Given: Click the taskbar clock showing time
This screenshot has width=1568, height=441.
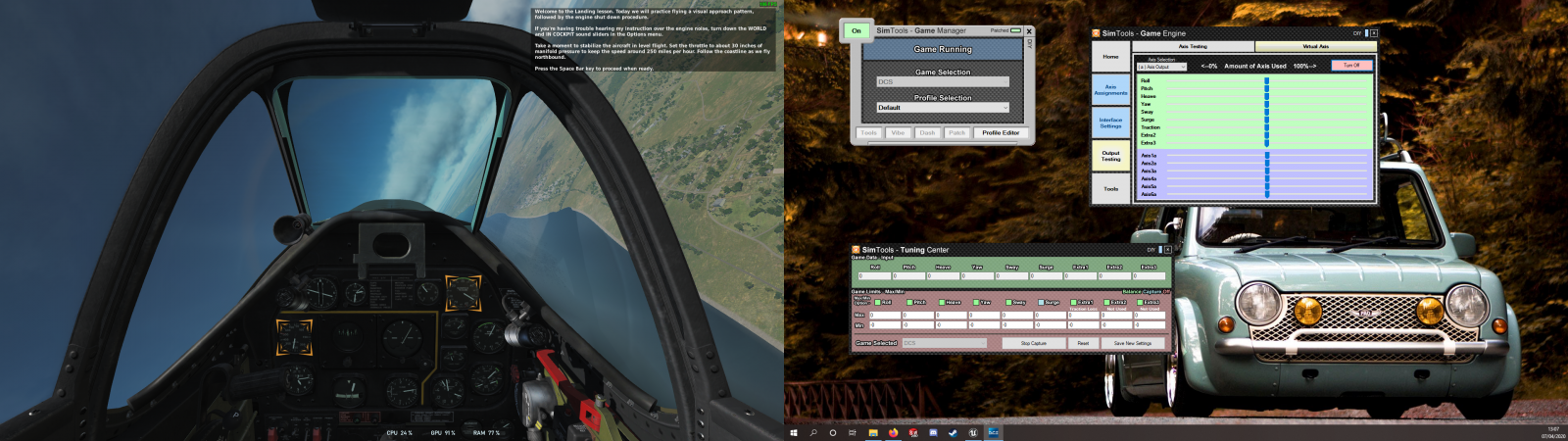Looking at the screenshot, I should 1553,428.
